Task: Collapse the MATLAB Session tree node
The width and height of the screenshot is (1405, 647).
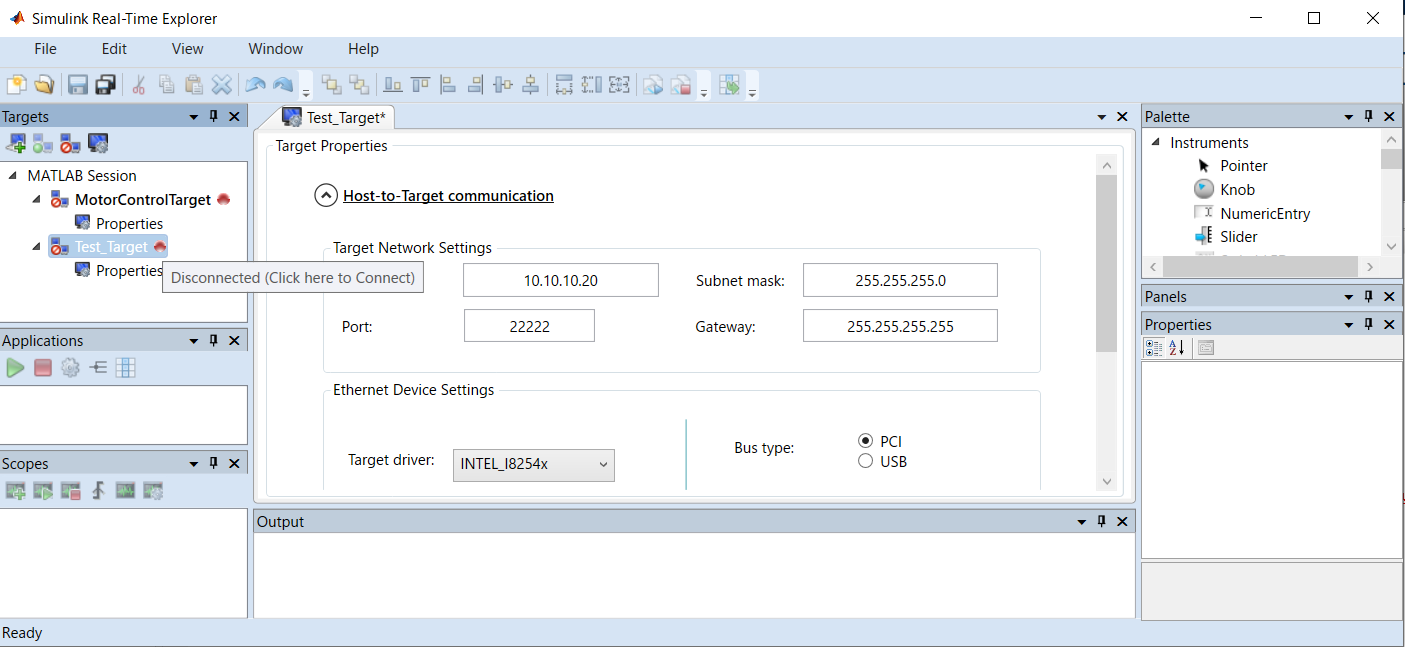Action: (13, 175)
